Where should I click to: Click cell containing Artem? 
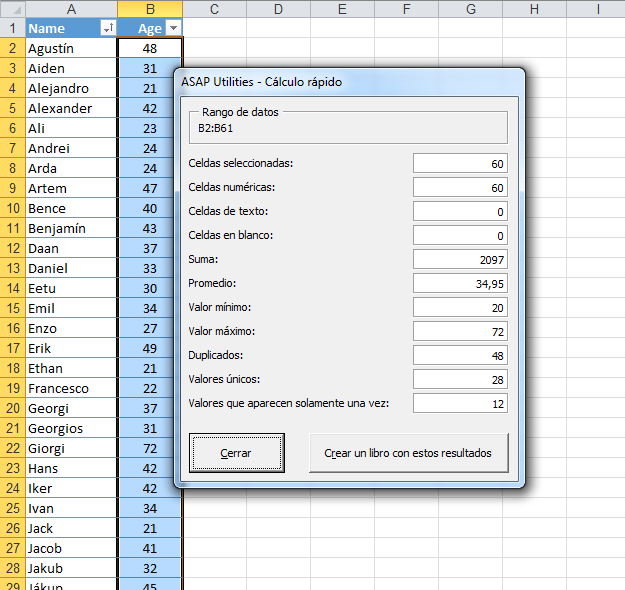(x=71, y=188)
